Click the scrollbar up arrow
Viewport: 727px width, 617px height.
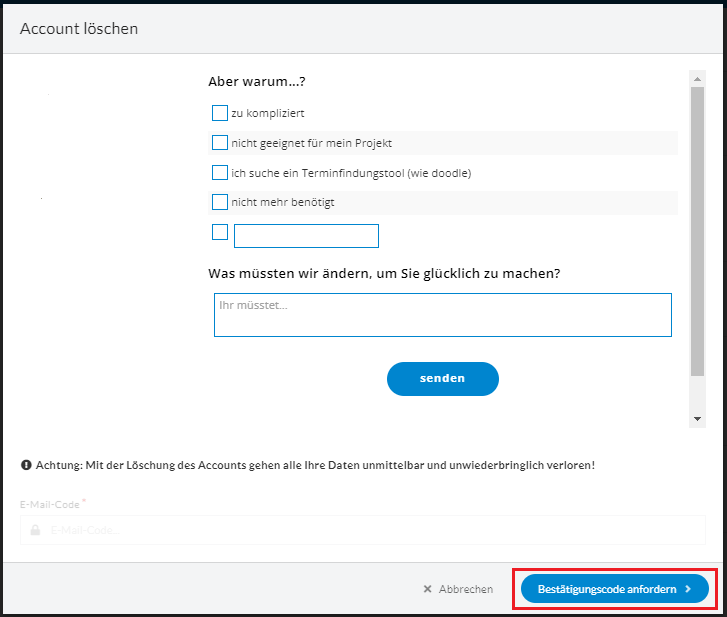(697, 77)
